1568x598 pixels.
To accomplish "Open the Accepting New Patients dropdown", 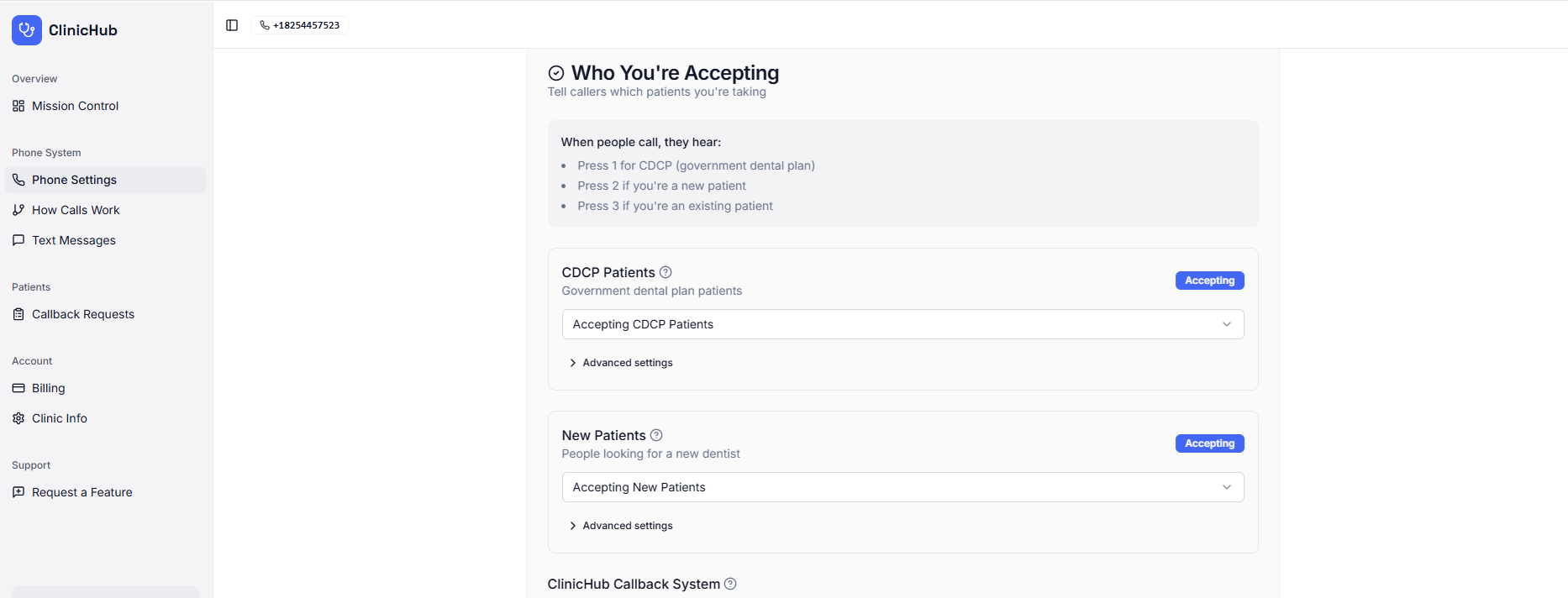I will [902, 487].
